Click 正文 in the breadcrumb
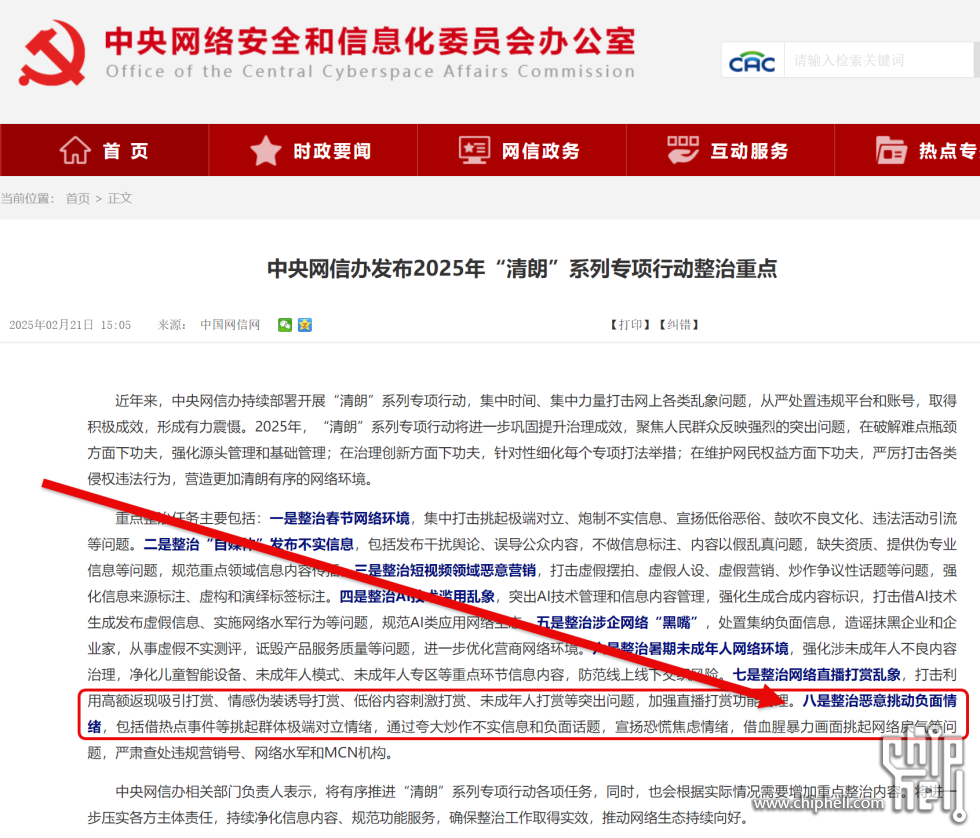The width and height of the screenshot is (980, 838). tap(120, 198)
